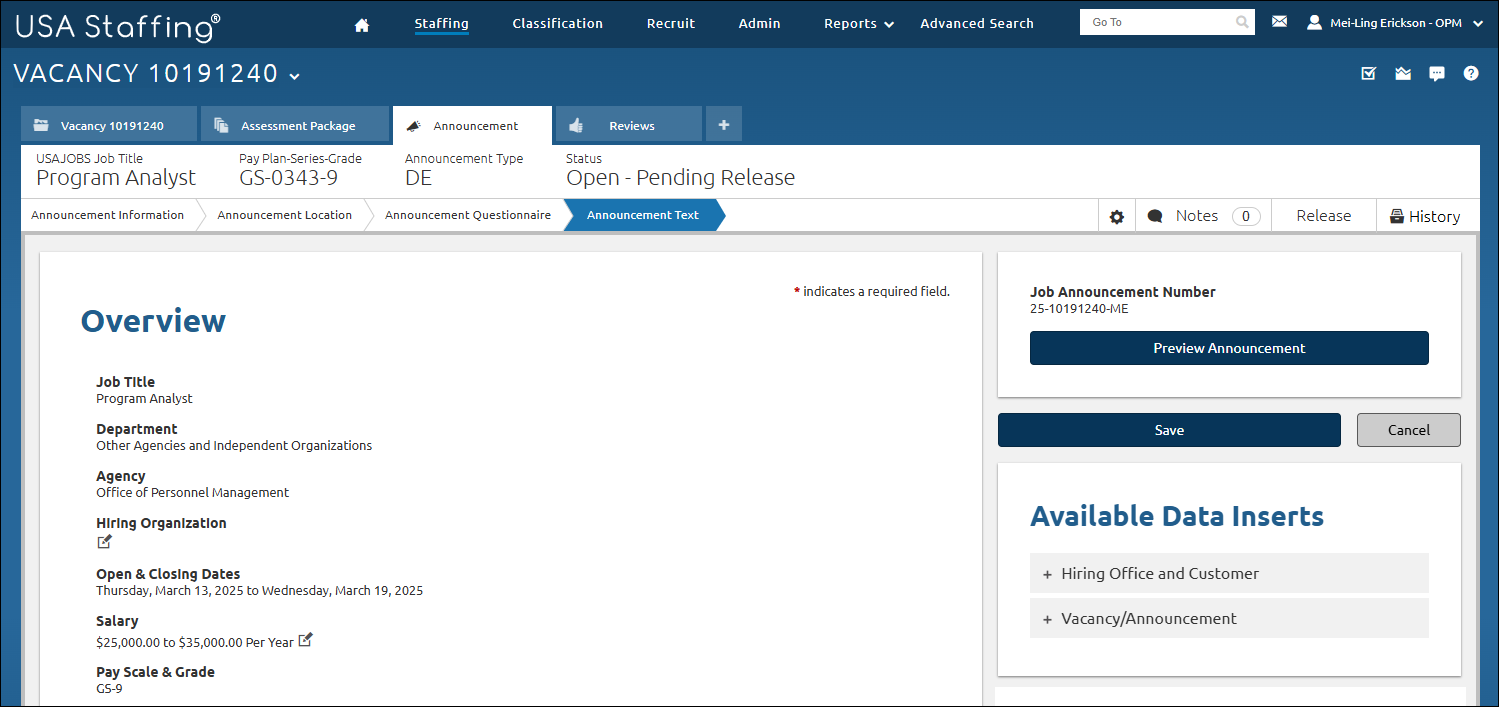Open the Vacancy 10191240 title dropdown chevron

coord(294,76)
